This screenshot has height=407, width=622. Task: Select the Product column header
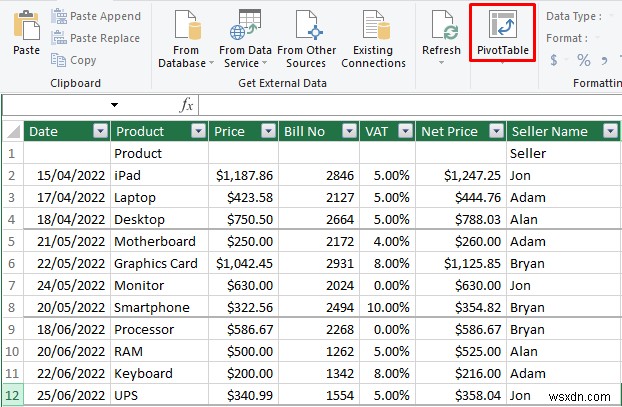159,131
